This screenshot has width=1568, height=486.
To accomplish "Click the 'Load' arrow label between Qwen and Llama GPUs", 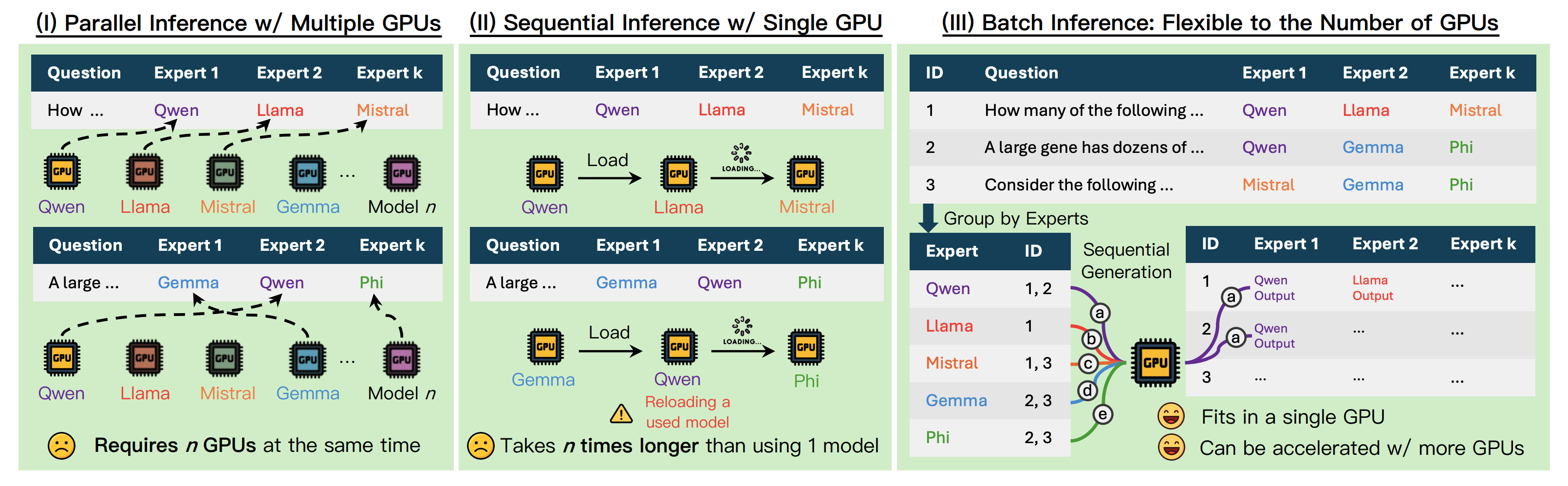I will pos(608,160).
